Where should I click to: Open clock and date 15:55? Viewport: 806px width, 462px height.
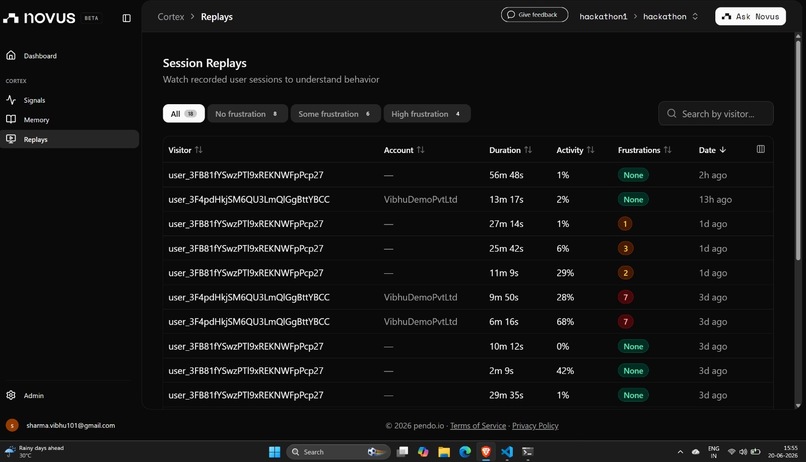(x=783, y=452)
